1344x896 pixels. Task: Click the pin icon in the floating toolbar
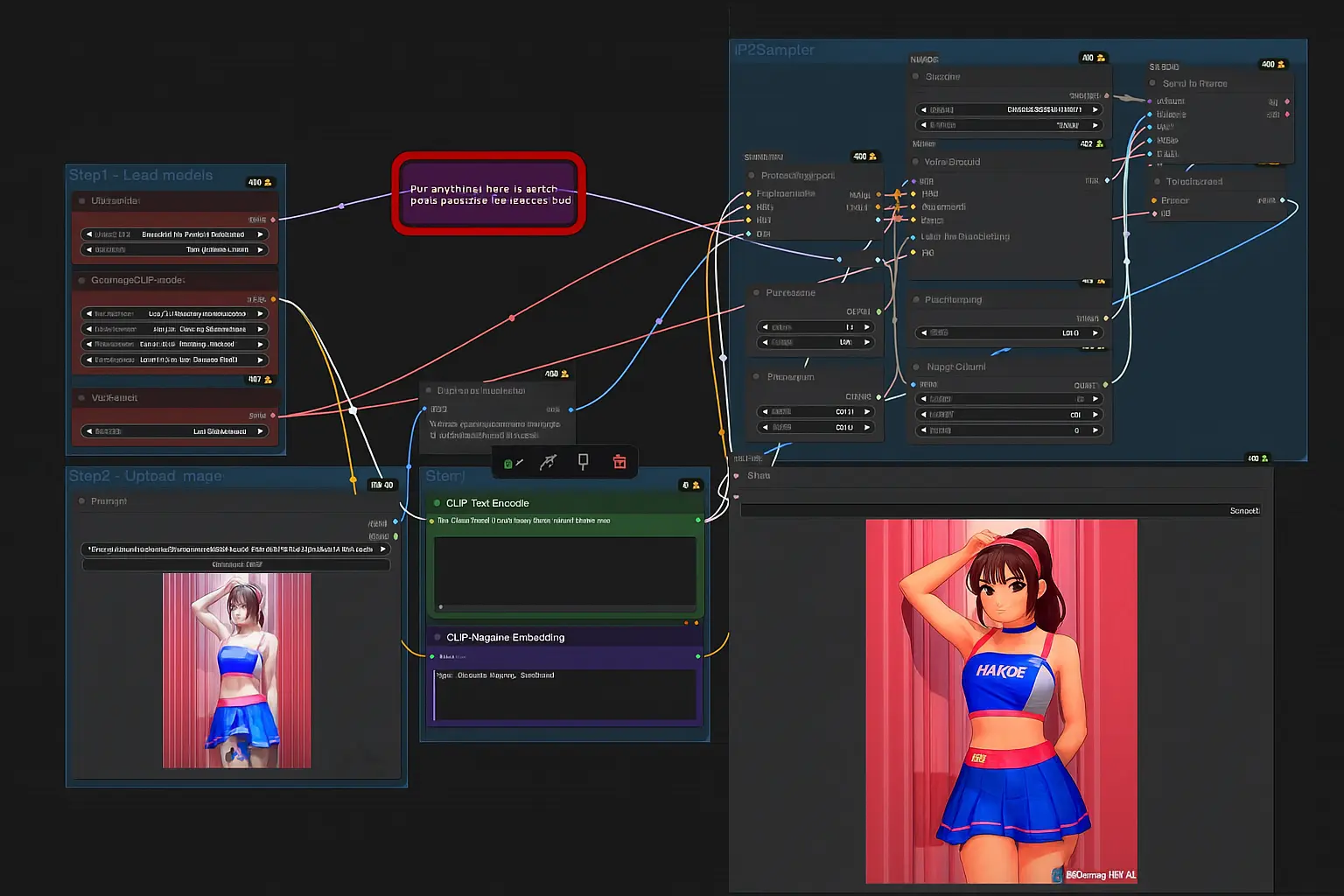pos(583,462)
